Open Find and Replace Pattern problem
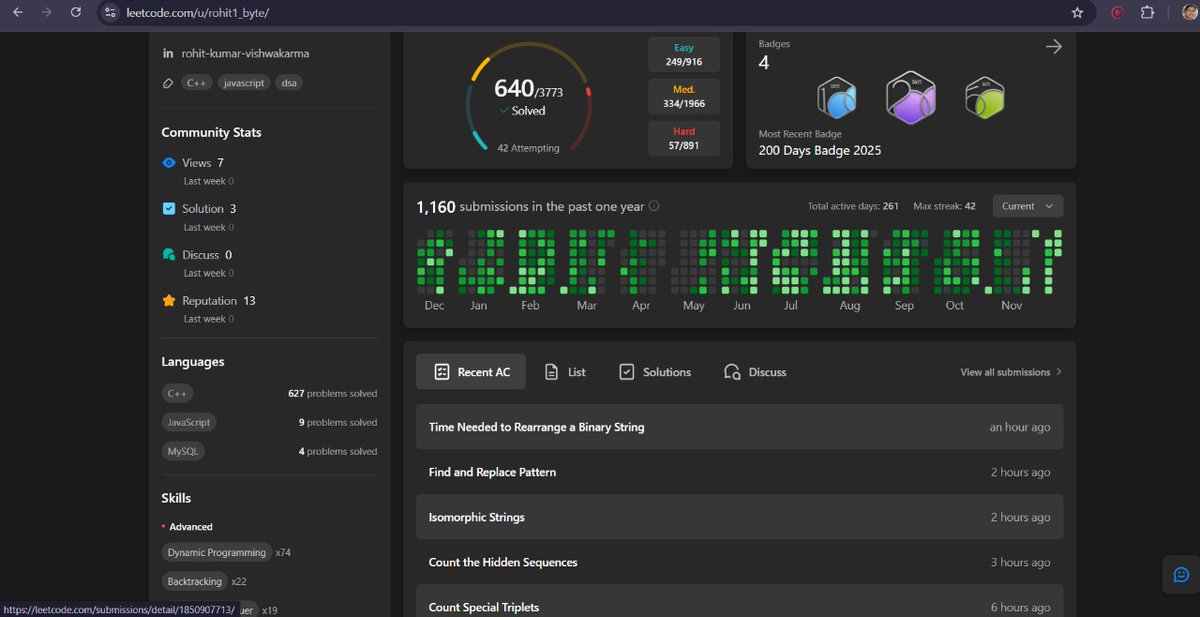The height and width of the screenshot is (617, 1200). [x=739, y=472]
